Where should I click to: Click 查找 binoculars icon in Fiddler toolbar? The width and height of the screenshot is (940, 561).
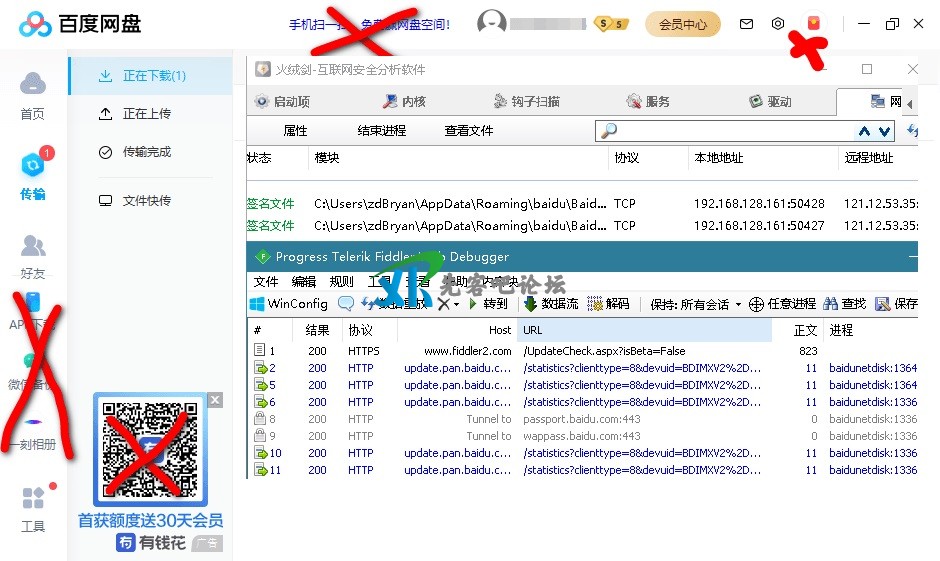pos(846,304)
